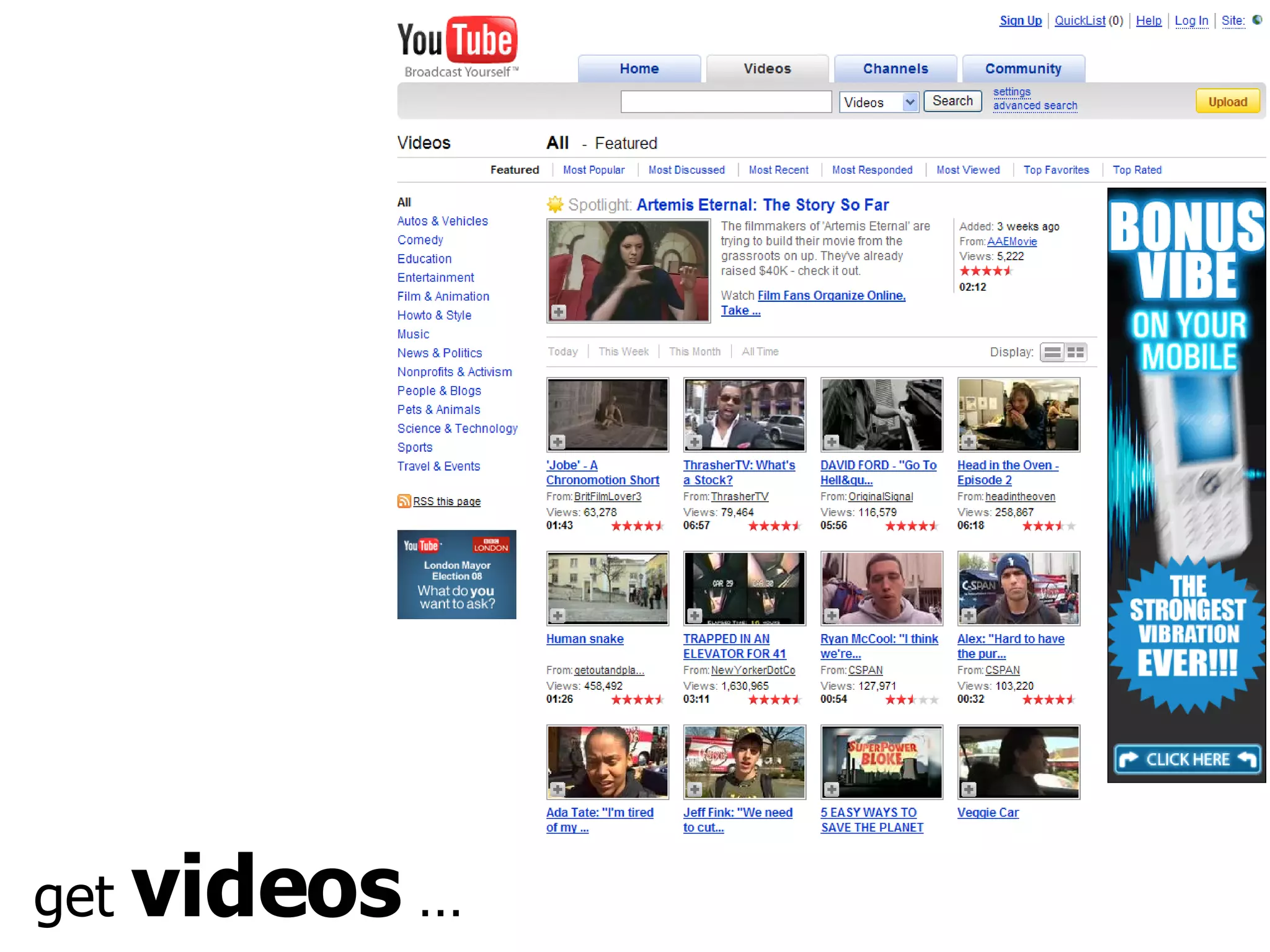Click the YouTube logo
The image size is (1270, 952).
pos(457,48)
